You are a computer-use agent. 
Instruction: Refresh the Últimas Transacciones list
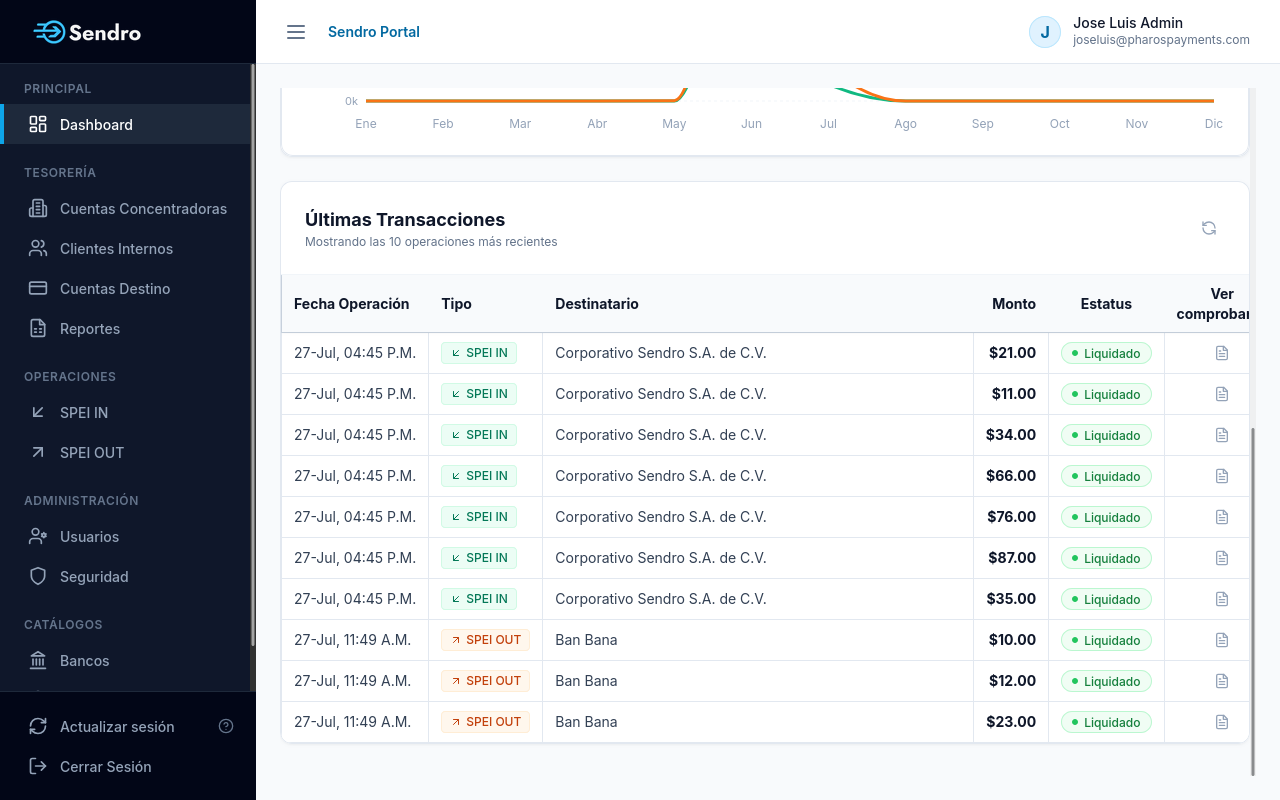coord(1209,228)
